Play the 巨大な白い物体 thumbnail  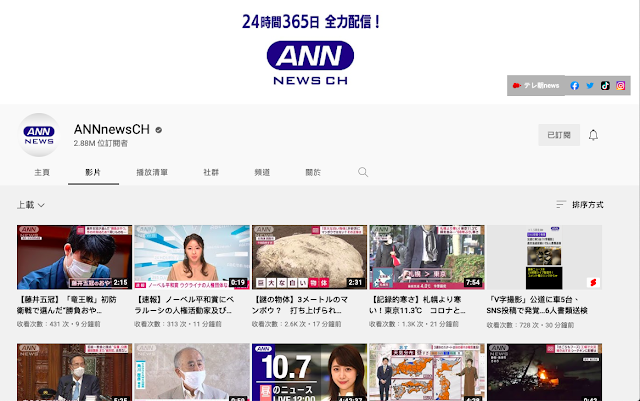[x=309, y=257]
